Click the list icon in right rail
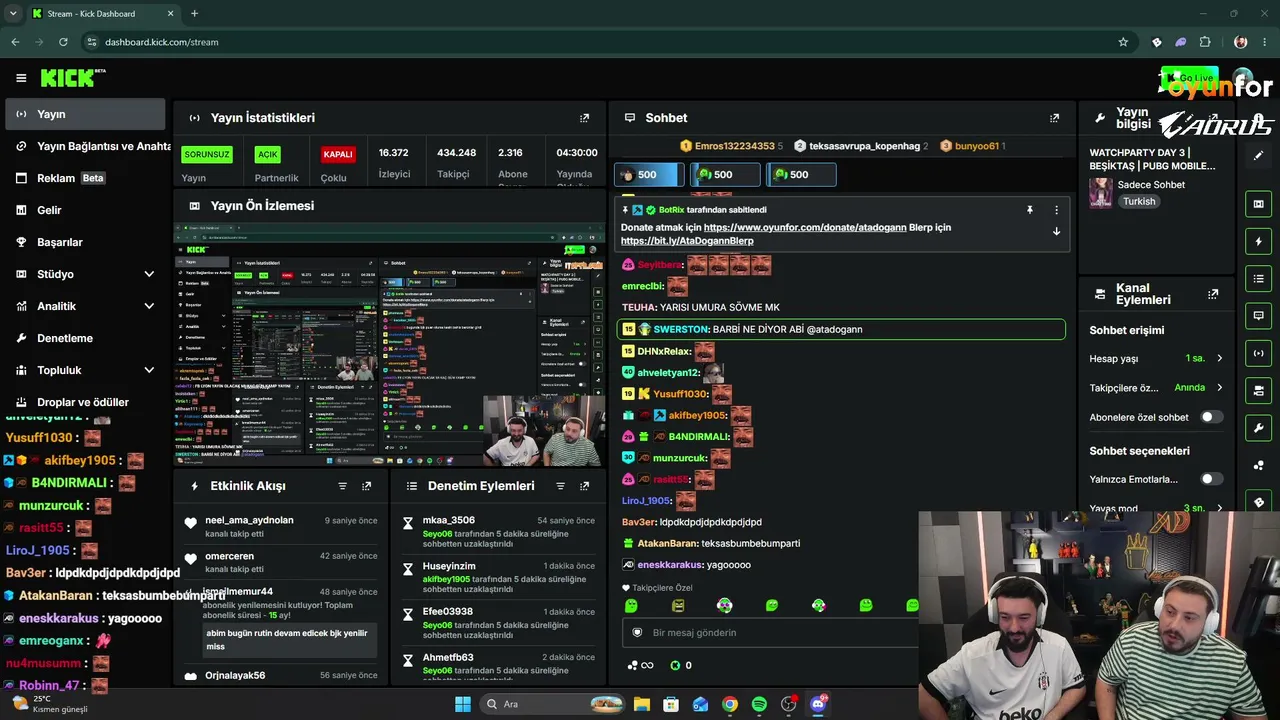 [x=1258, y=279]
